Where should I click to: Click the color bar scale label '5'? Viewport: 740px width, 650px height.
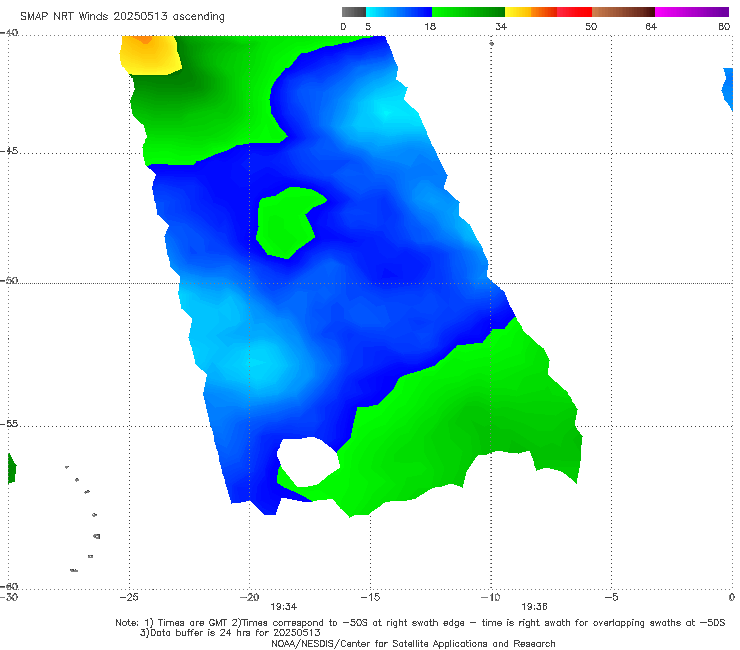(x=368, y=26)
